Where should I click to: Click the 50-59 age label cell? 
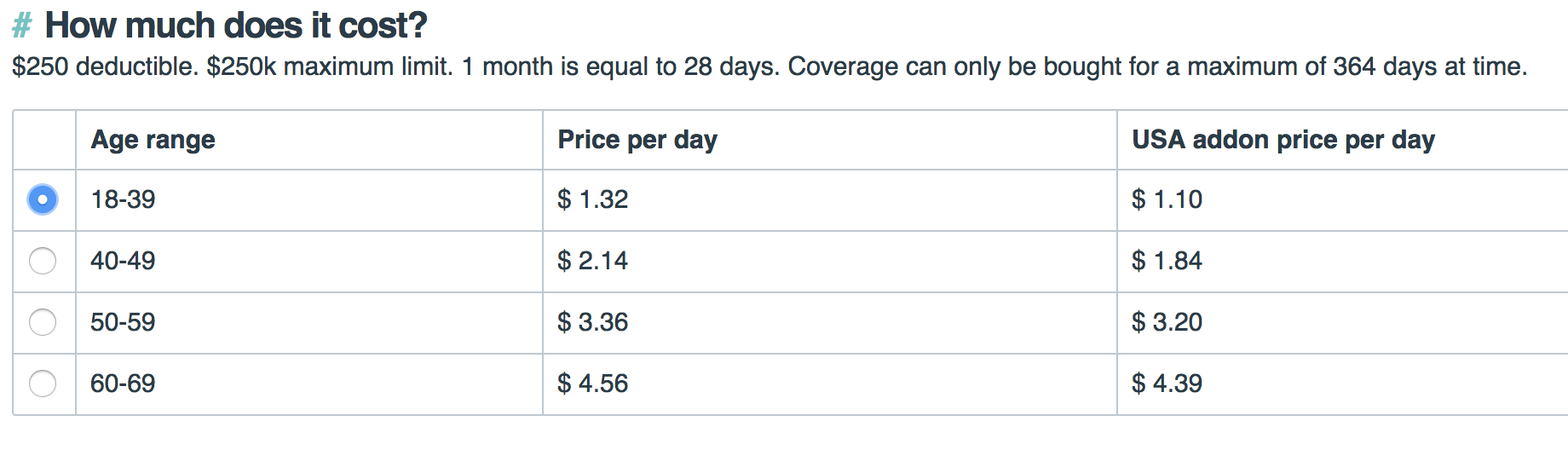pos(309,322)
